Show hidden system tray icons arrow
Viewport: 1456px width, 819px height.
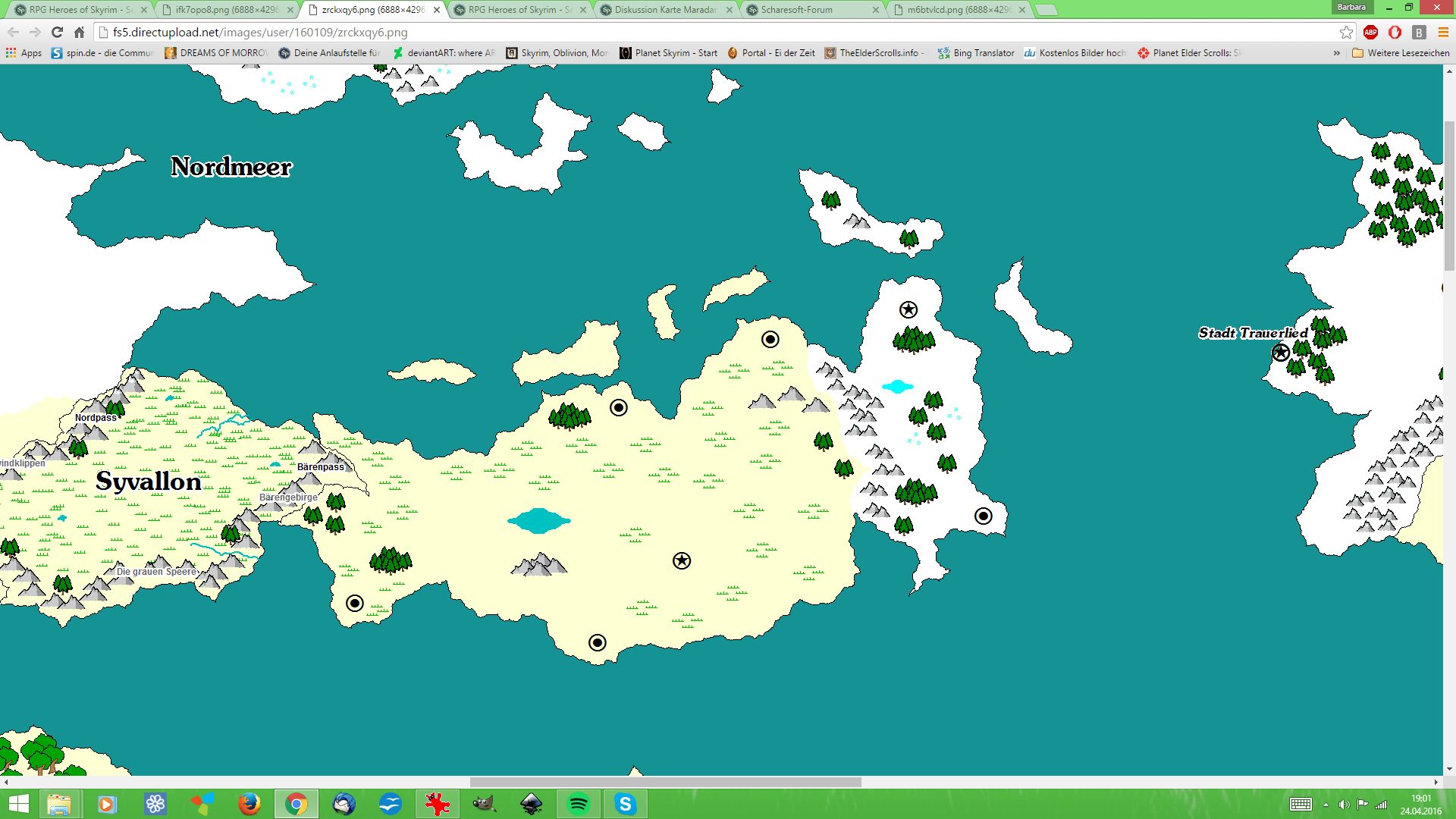click(1326, 805)
